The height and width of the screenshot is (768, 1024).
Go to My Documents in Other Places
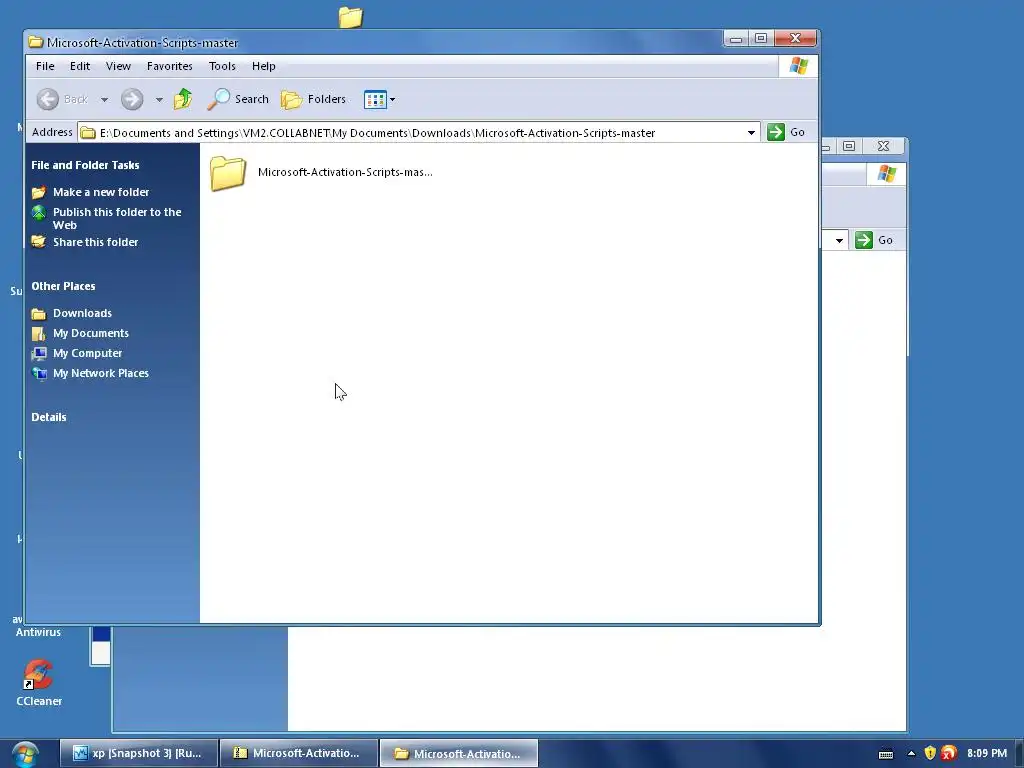(91, 333)
